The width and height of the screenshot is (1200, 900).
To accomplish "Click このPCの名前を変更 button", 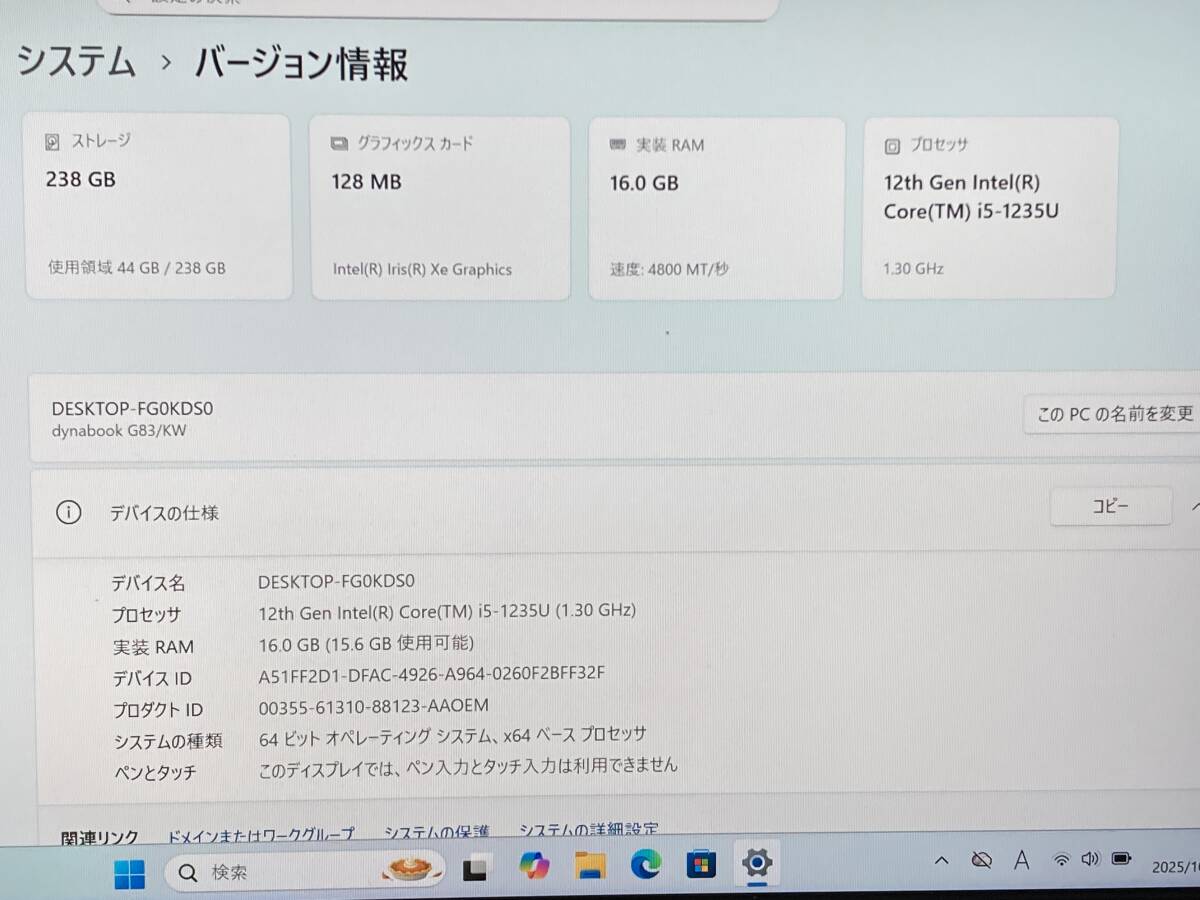I will [x=1114, y=414].
